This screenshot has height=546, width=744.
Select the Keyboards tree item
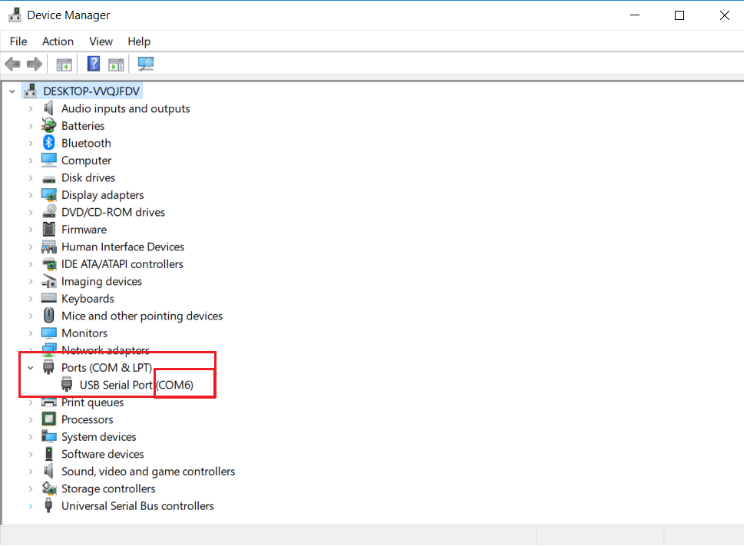coord(87,299)
